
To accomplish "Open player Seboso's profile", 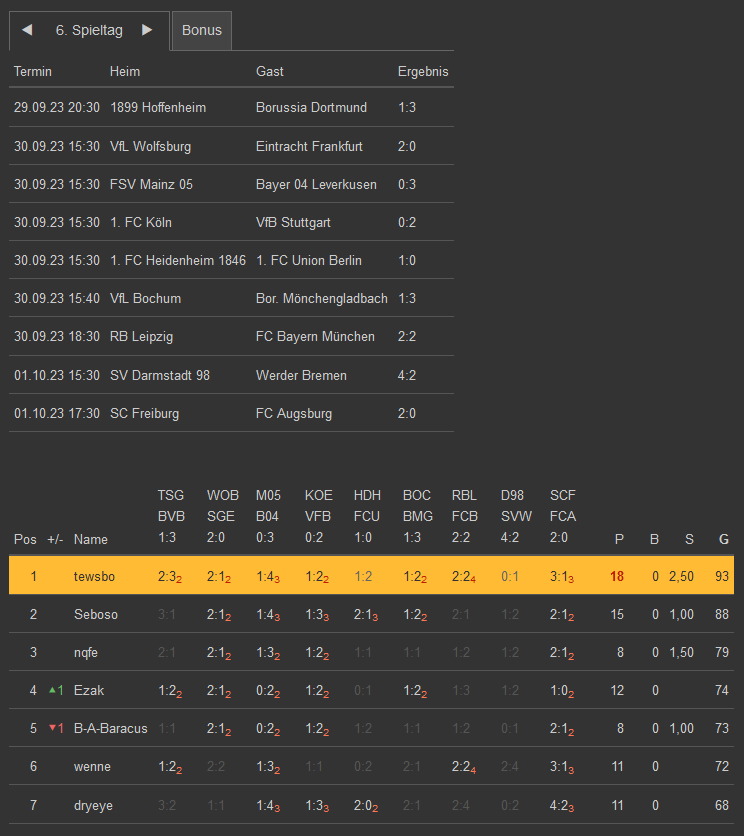I will pos(96,614).
